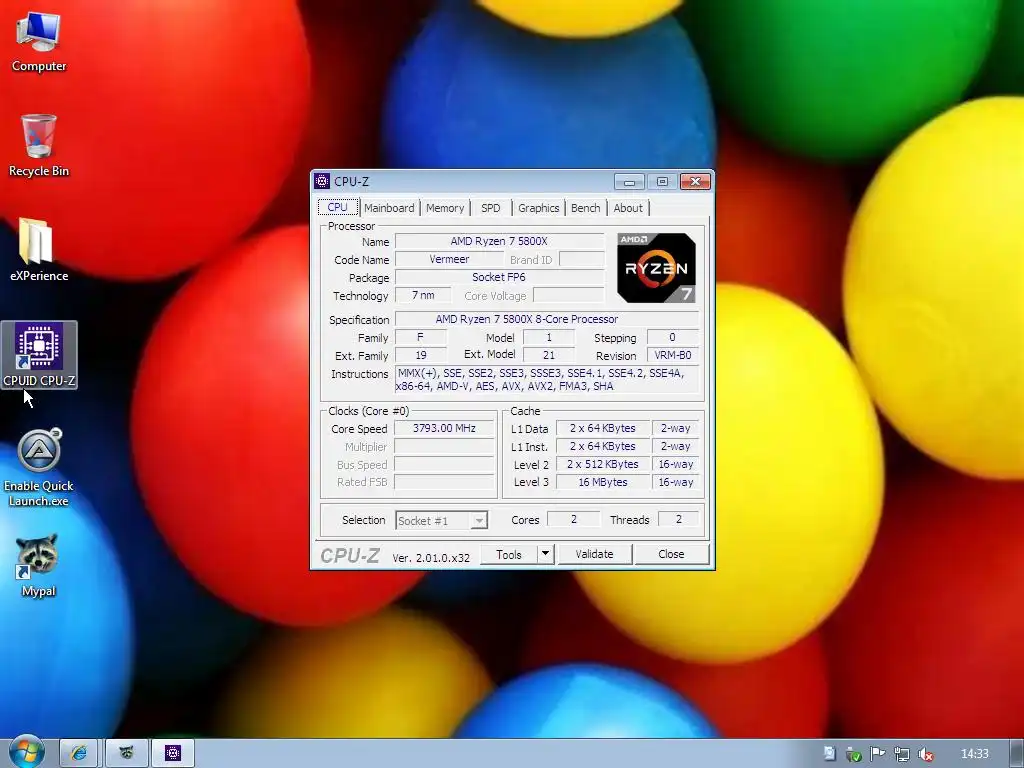
Task: Open the Windows Start orb
Action: click(x=26, y=752)
